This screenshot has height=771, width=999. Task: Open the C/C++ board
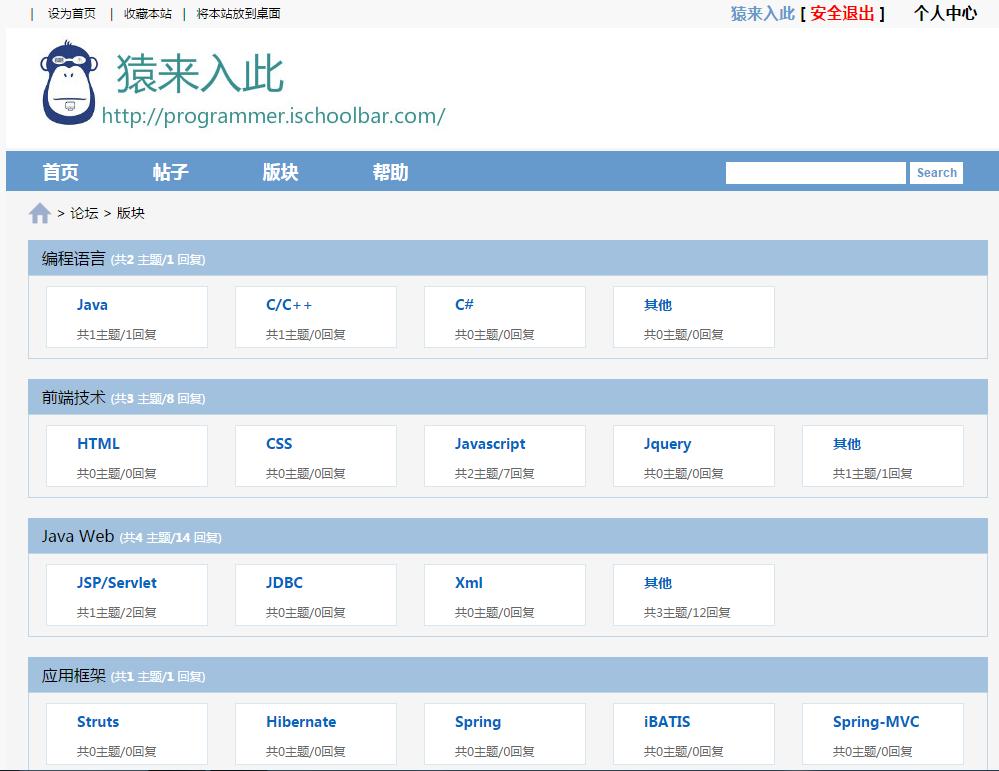click(287, 305)
